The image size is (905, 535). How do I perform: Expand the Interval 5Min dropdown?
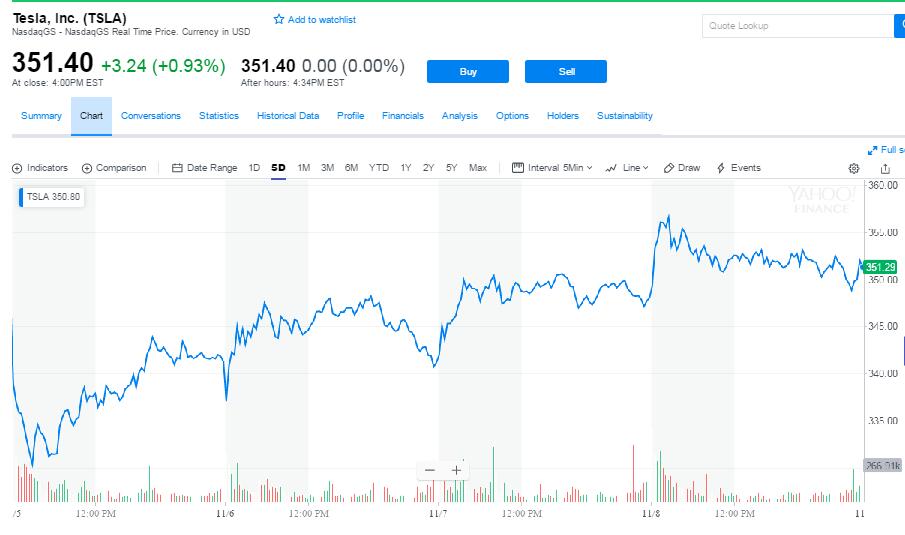pos(552,168)
